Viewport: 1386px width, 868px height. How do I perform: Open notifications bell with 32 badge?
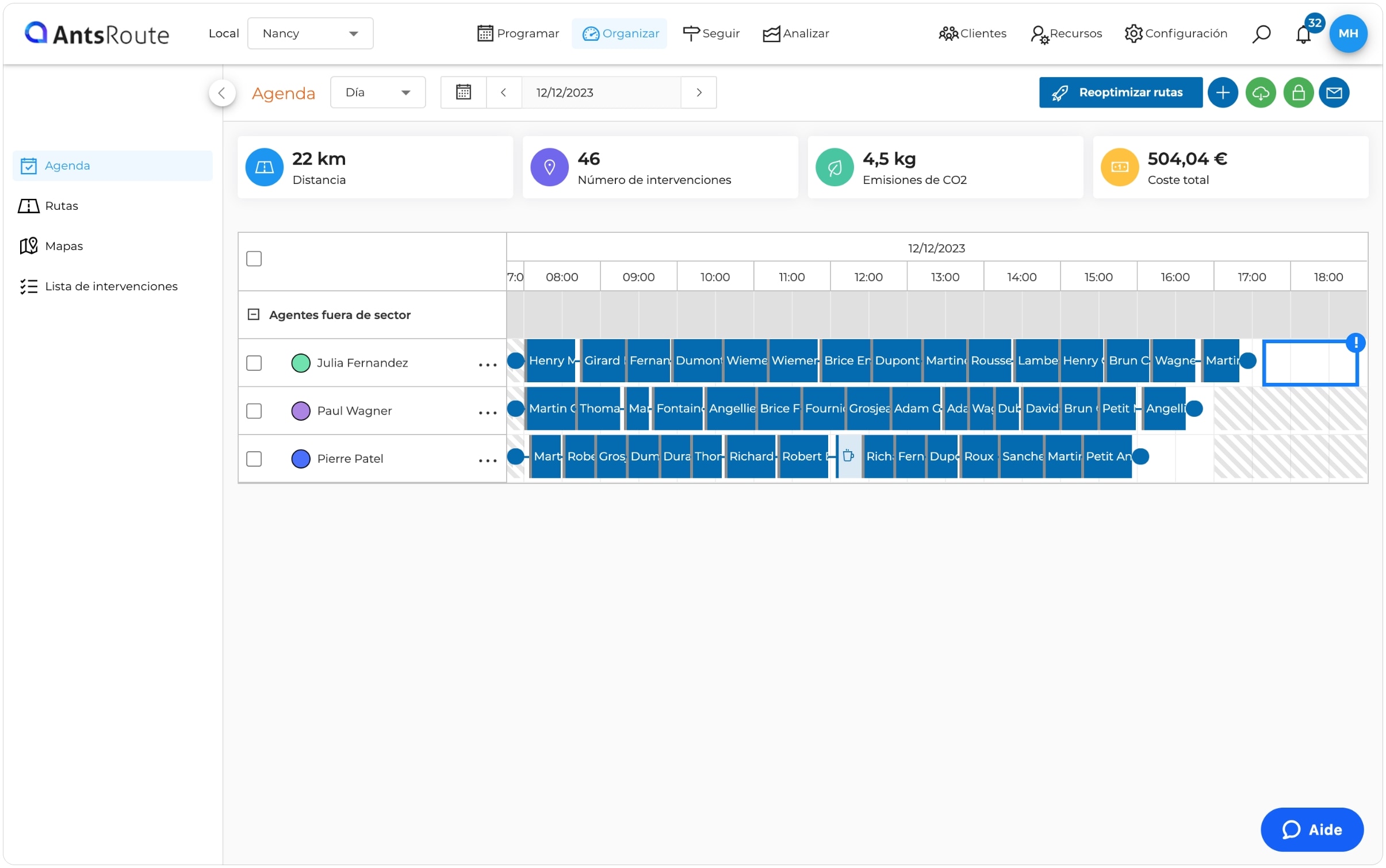tap(1304, 33)
